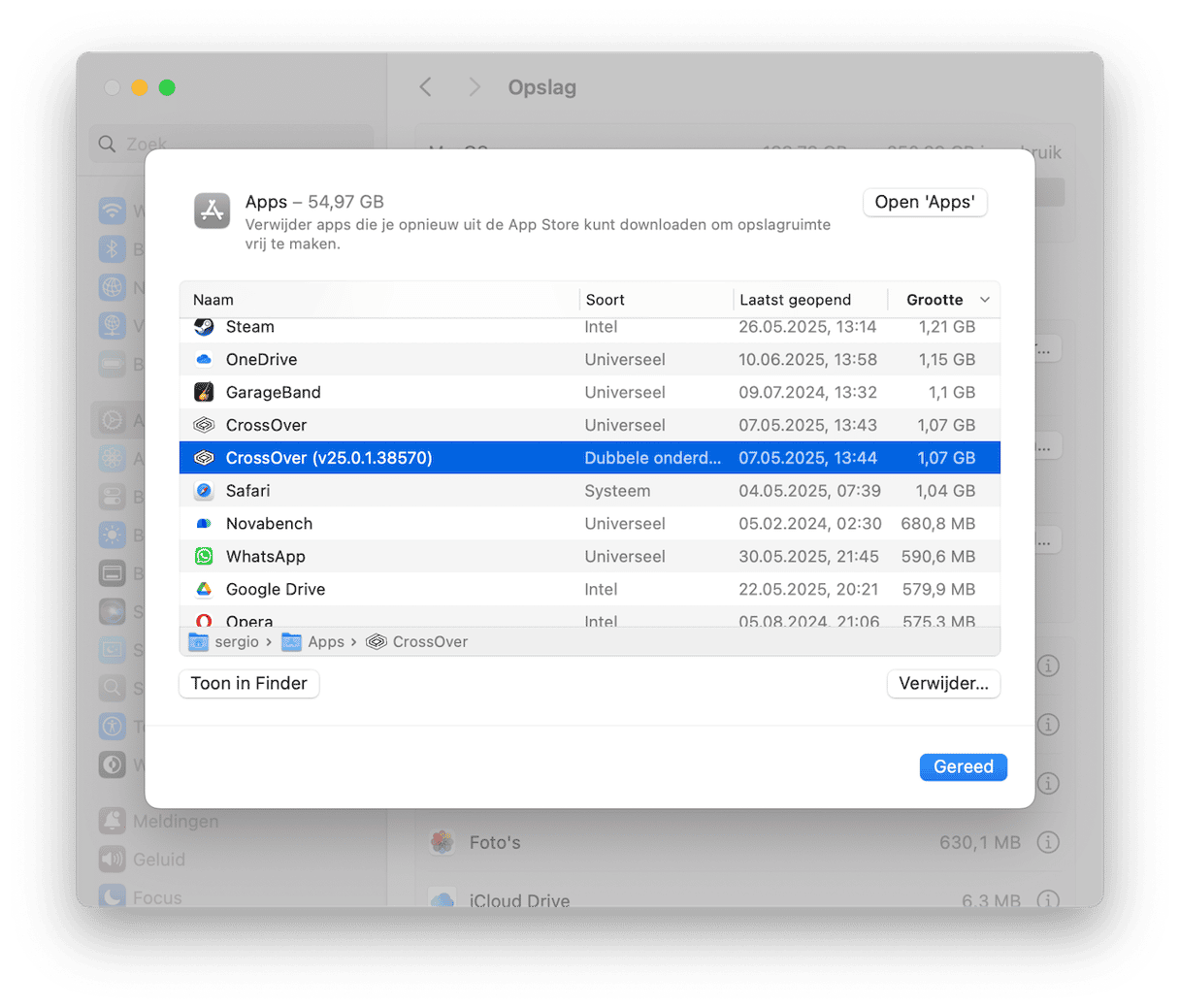
Task: Click the CrossOver icon in the path bar
Action: (377, 642)
